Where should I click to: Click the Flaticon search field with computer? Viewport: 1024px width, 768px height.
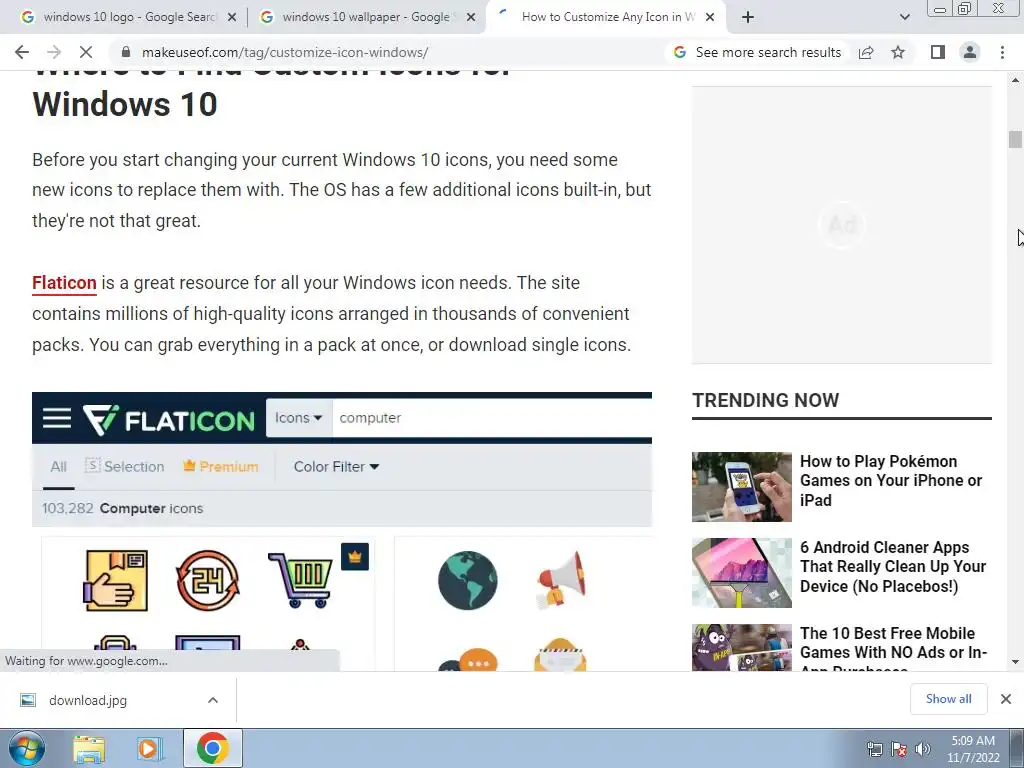coord(492,418)
